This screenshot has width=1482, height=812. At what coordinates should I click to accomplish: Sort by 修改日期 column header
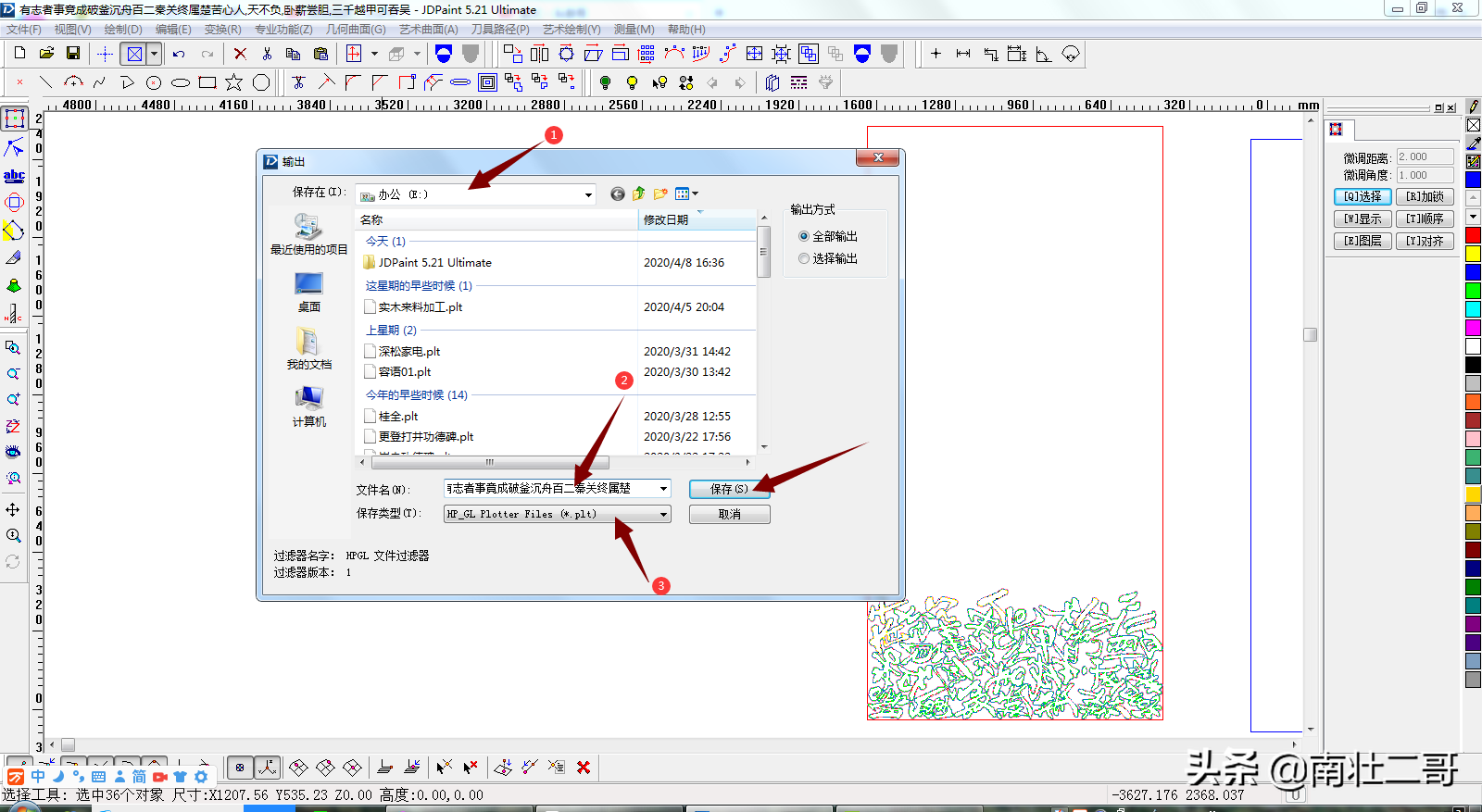[x=697, y=219]
